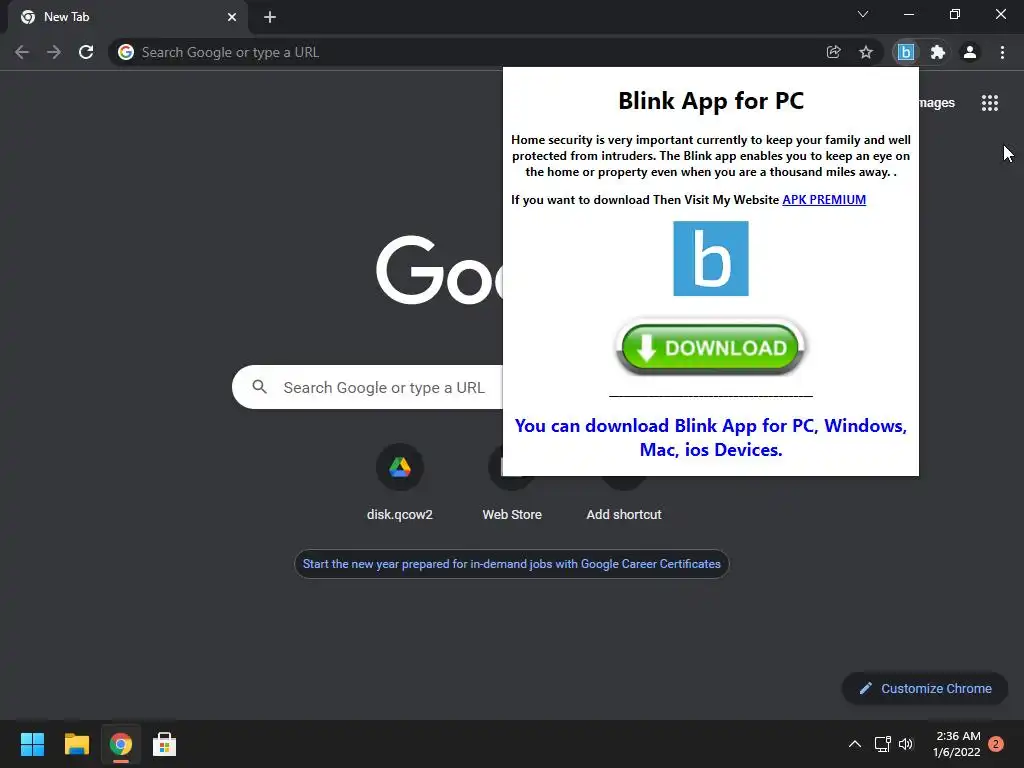Follow the APK PREMIUM link in popup
The height and width of the screenshot is (768, 1024).
pos(824,200)
